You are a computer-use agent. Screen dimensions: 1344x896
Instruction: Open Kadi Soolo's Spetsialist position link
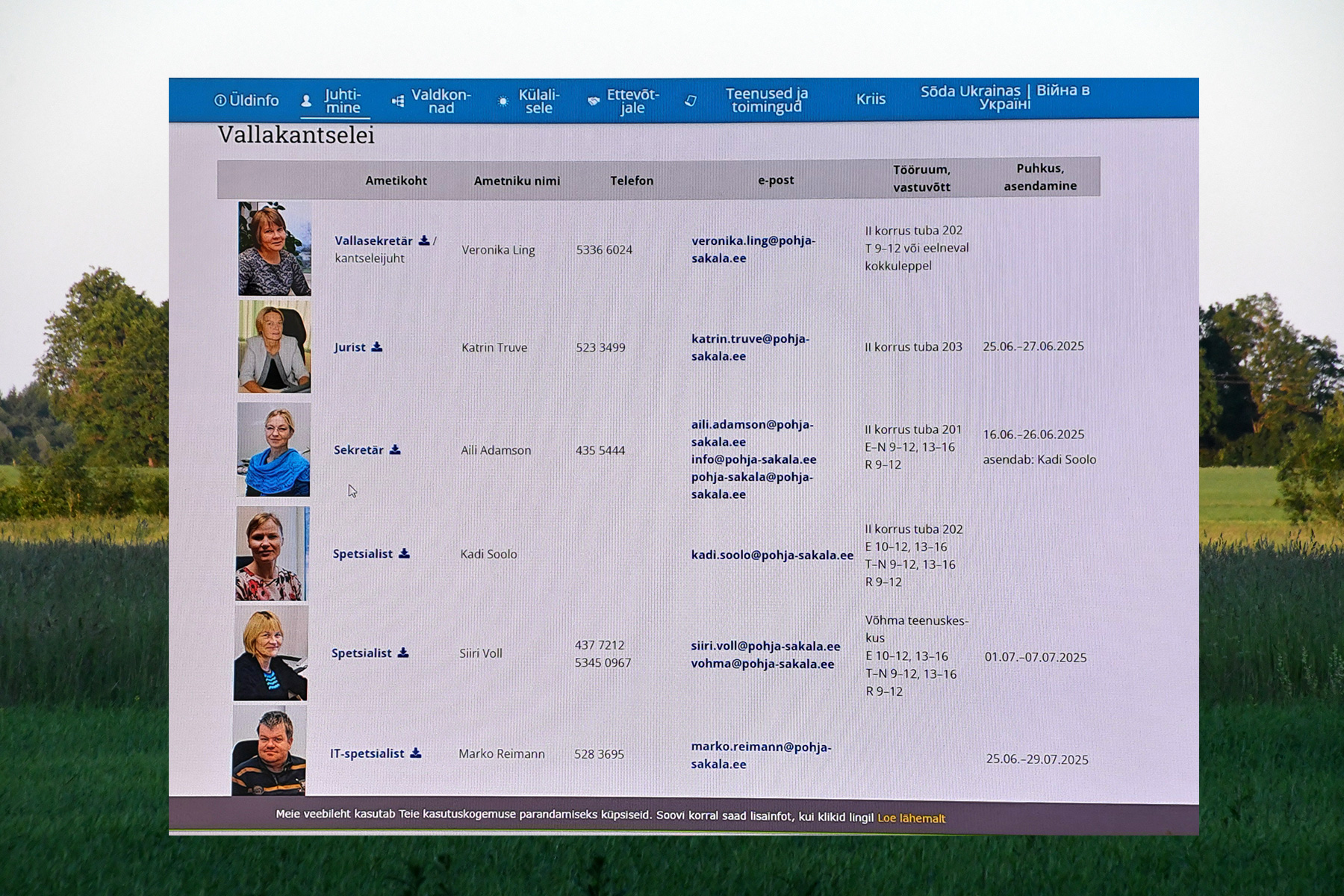362,554
